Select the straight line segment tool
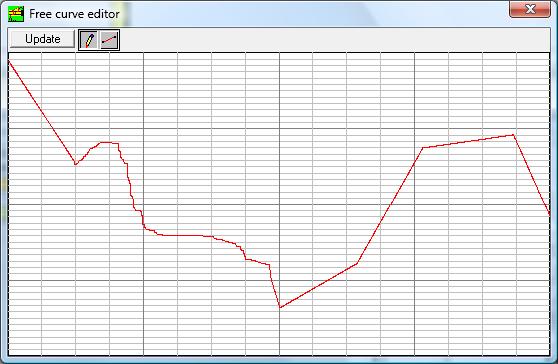Image resolution: width=558 pixels, height=364 pixels. (109, 40)
